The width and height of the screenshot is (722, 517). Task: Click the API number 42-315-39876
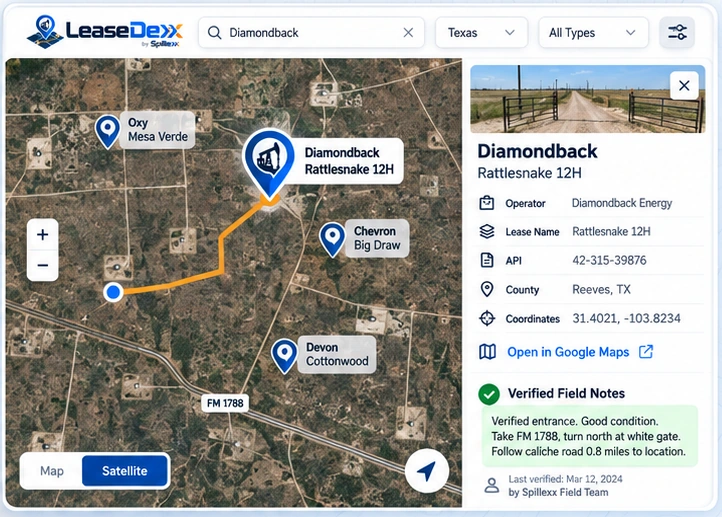click(x=609, y=260)
